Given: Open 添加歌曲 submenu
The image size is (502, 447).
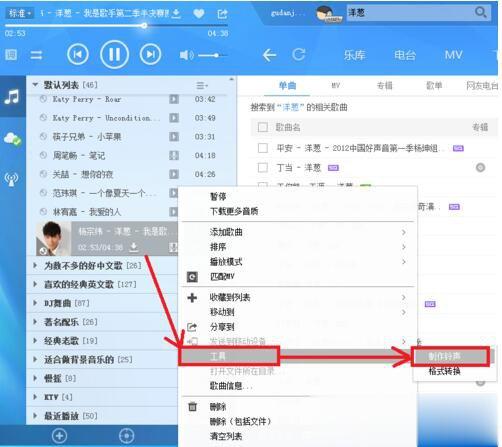Looking at the screenshot, I should coord(297,232).
